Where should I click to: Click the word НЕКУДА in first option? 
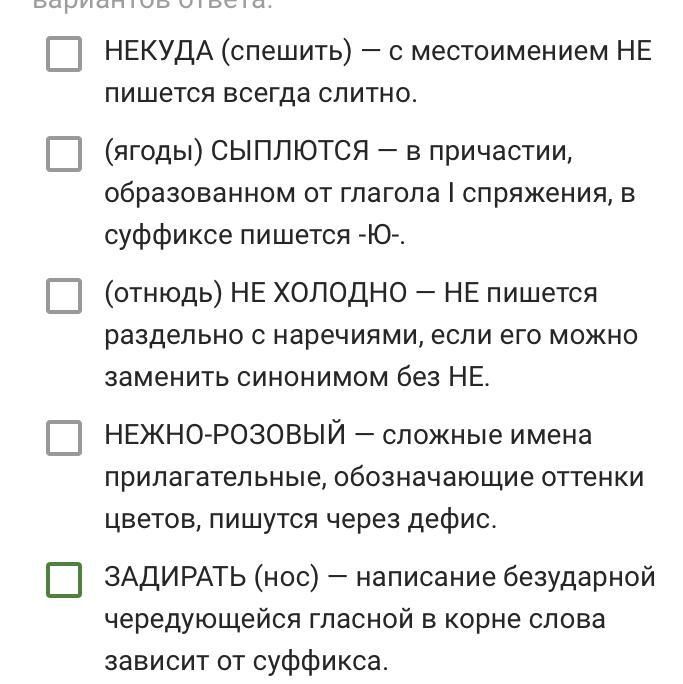point(158,51)
